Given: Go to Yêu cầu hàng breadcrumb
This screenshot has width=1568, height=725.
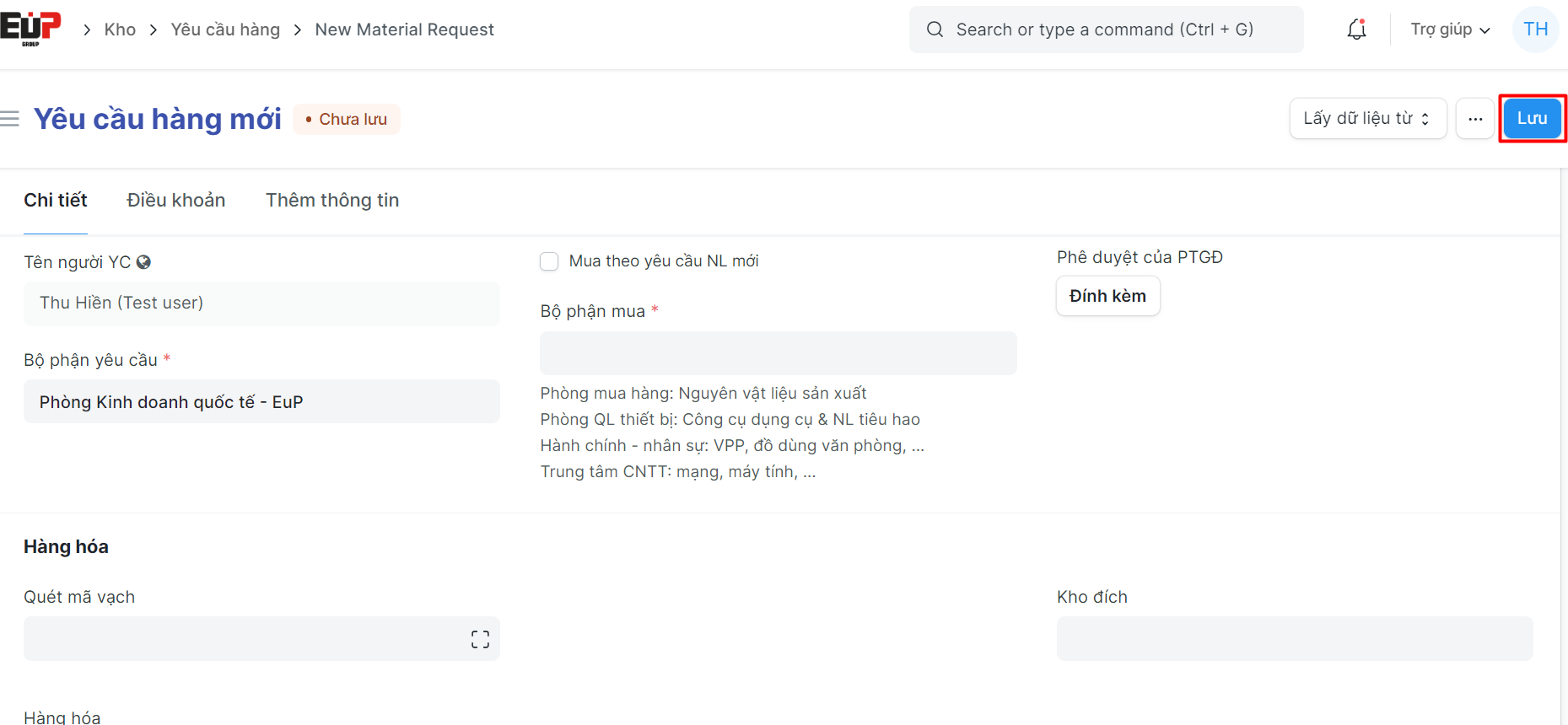Looking at the screenshot, I should [225, 30].
